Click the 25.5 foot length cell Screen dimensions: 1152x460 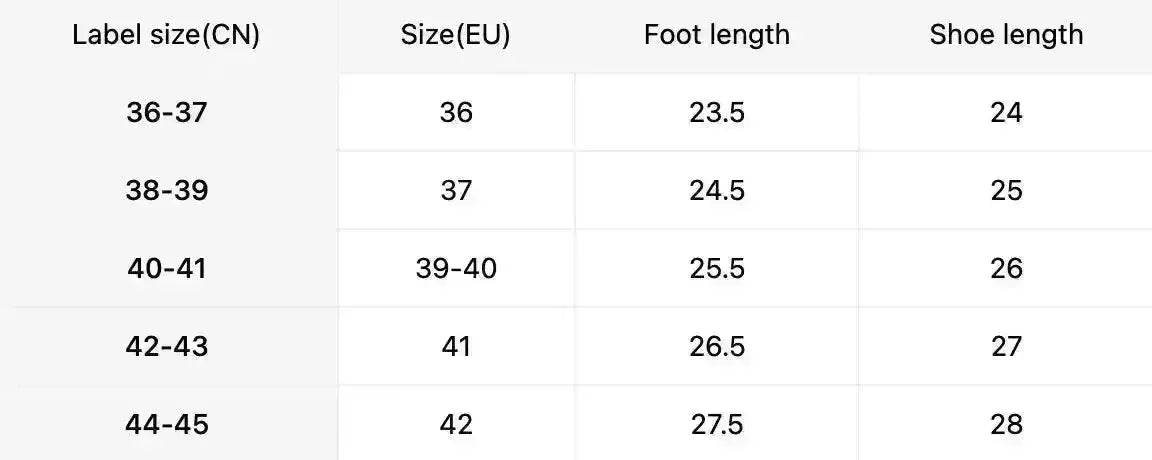(716, 268)
